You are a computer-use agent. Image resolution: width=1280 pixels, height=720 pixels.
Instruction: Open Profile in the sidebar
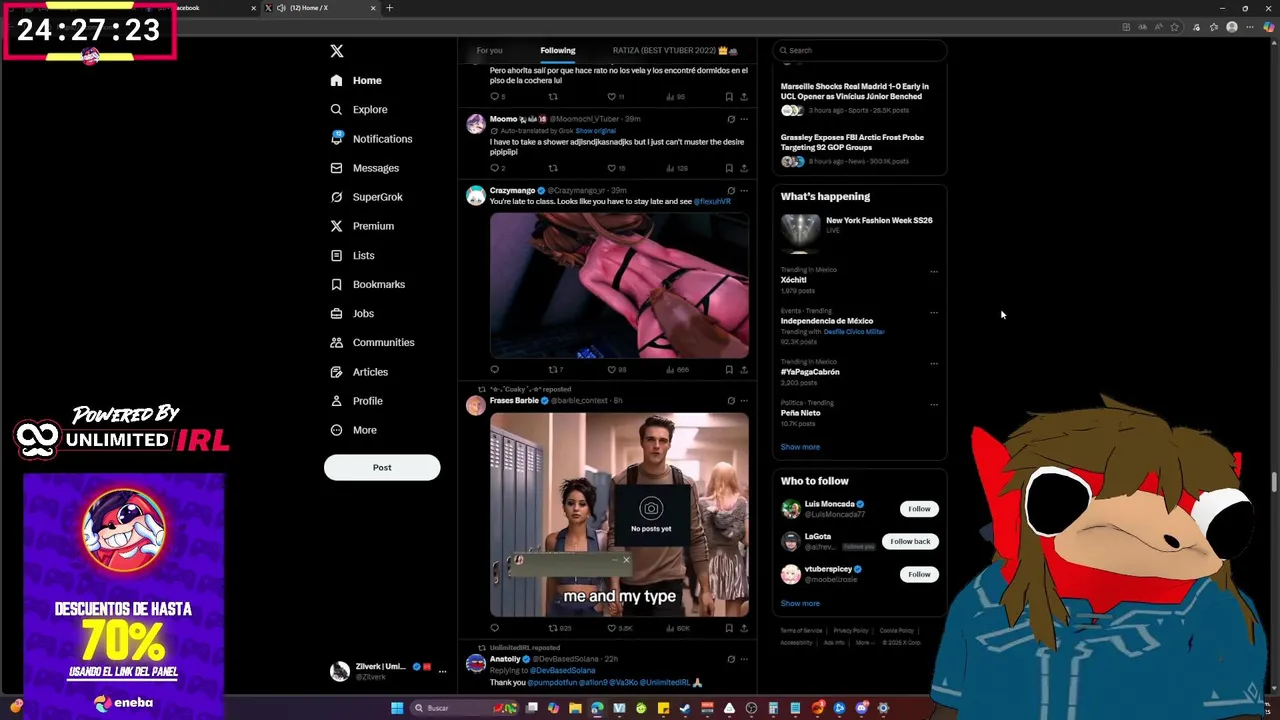(357, 401)
